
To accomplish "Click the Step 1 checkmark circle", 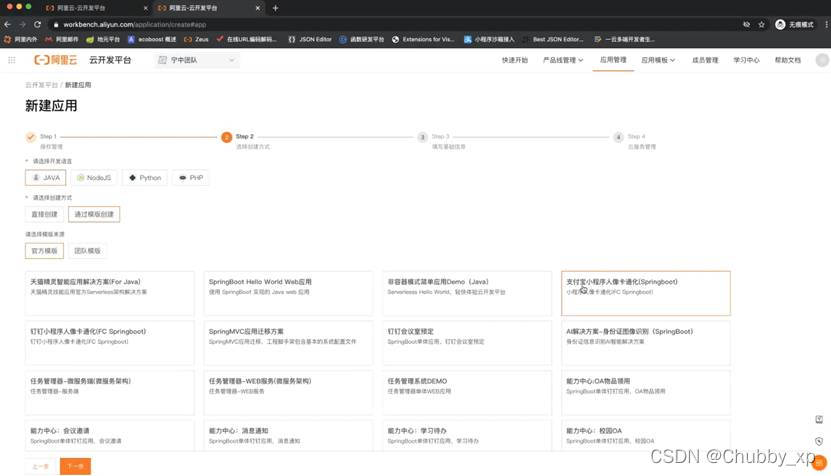I will click(31, 137).
